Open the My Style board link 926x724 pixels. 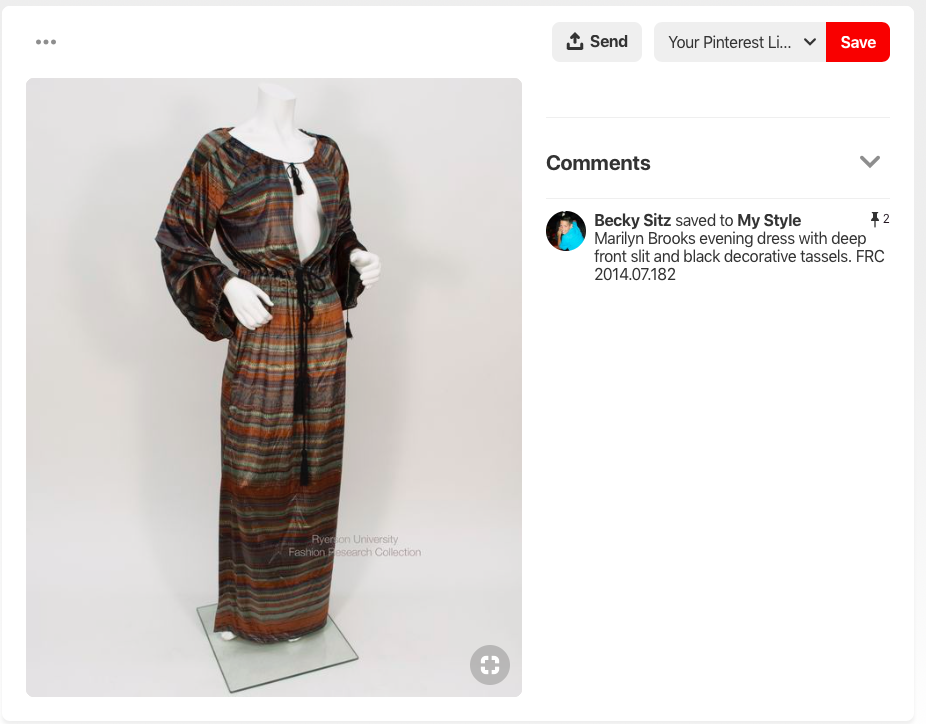coord(769,220)
